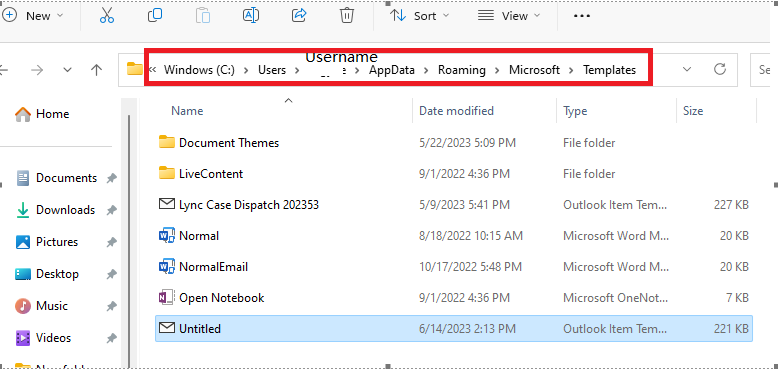Image resolution: width=778 pixels, height=370 pixels.
Task: Open Pictures in Quick access
Action: [x=47, y=242]
